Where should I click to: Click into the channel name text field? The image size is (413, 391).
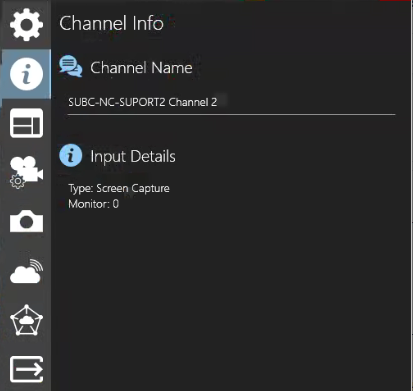tap(231, 102)
